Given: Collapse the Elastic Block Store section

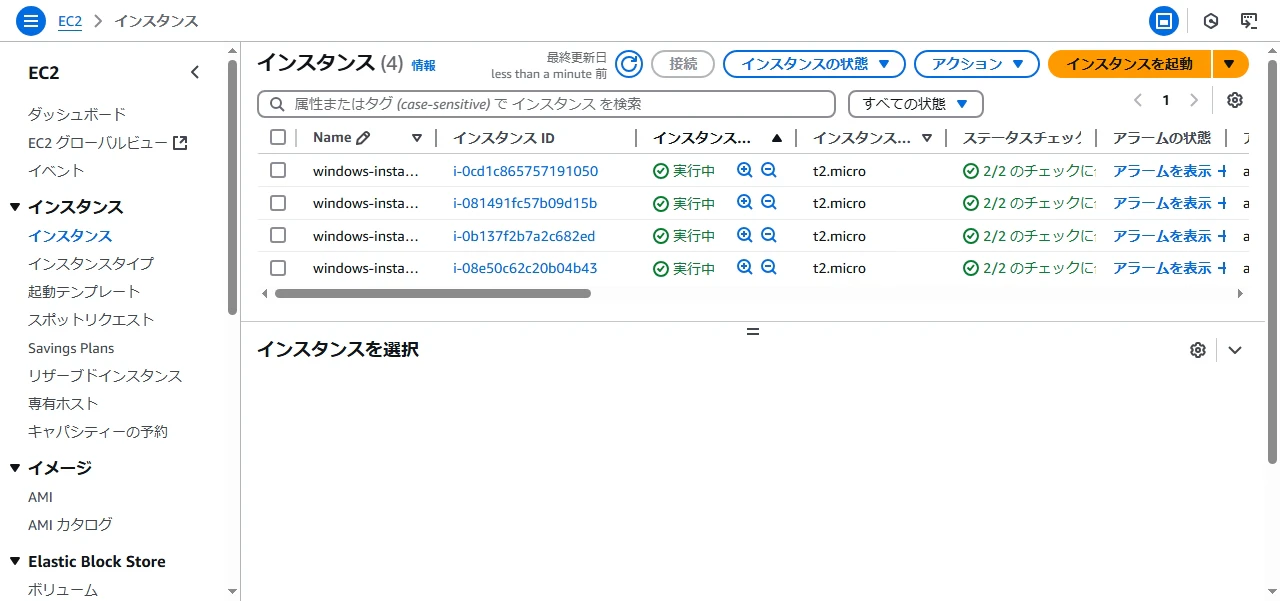Looking at the screenshot, I should 15,562.
